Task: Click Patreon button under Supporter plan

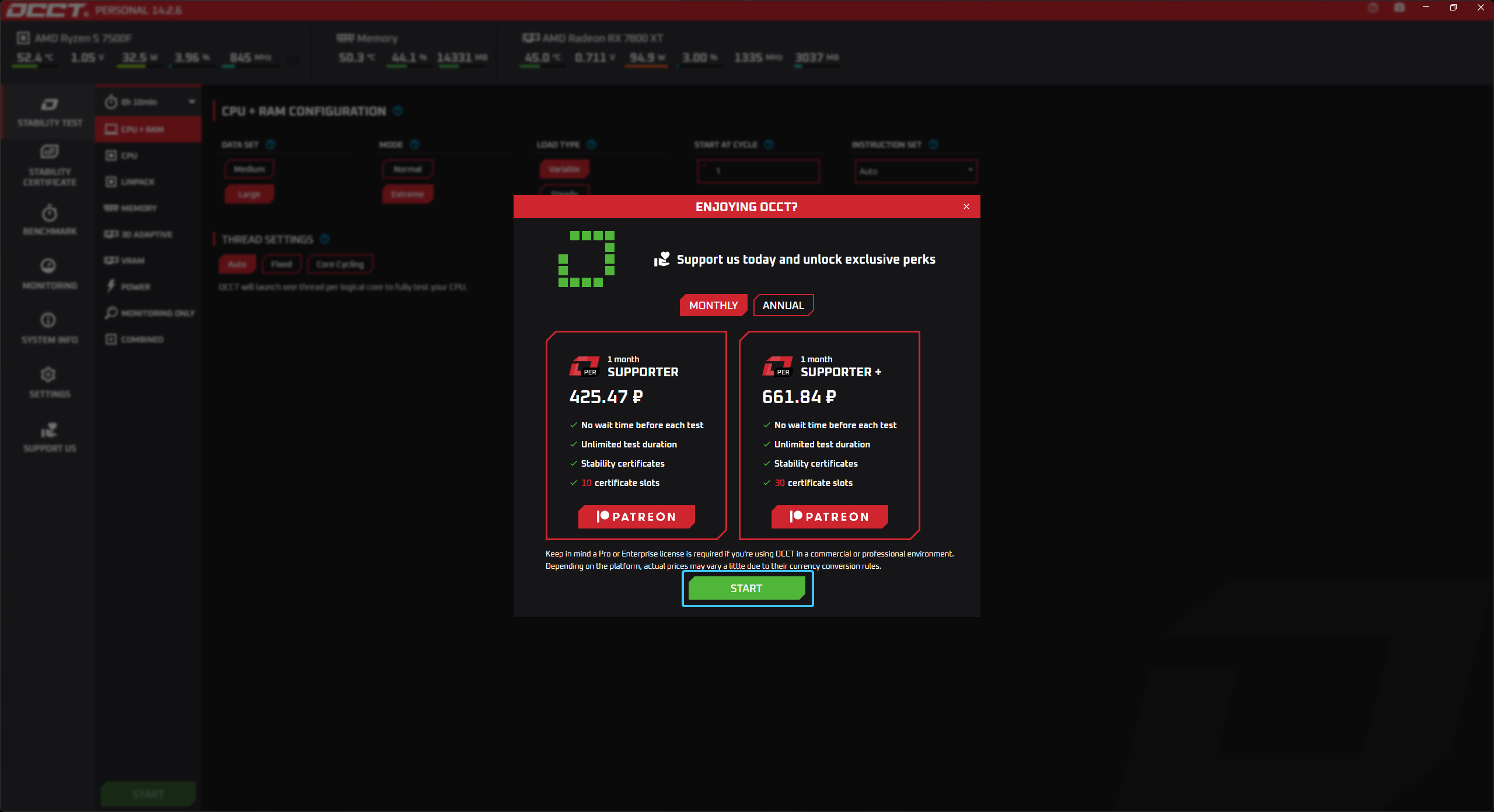Action: tap(636, 517)
